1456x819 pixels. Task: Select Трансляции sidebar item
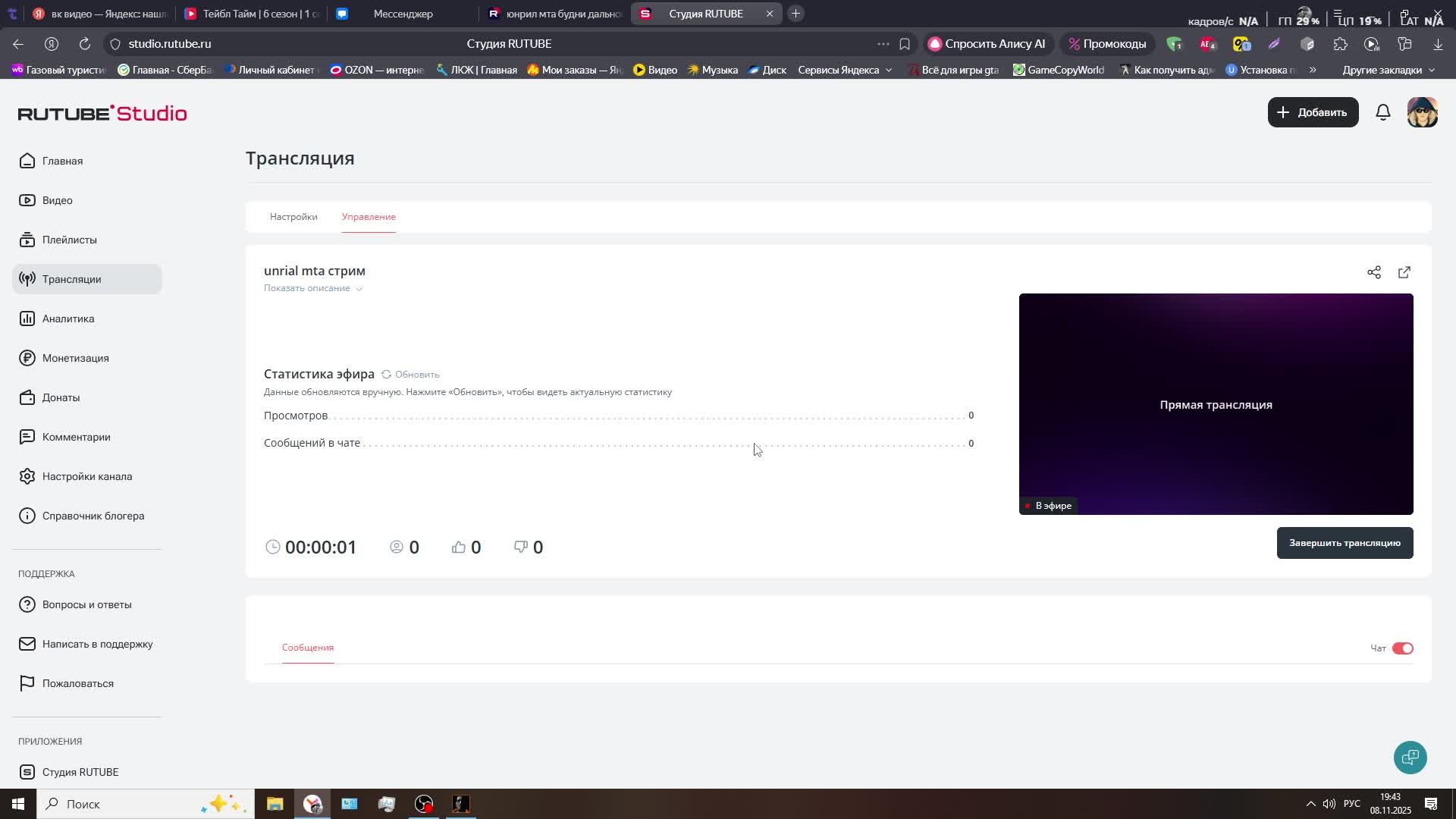coord(87,279)
